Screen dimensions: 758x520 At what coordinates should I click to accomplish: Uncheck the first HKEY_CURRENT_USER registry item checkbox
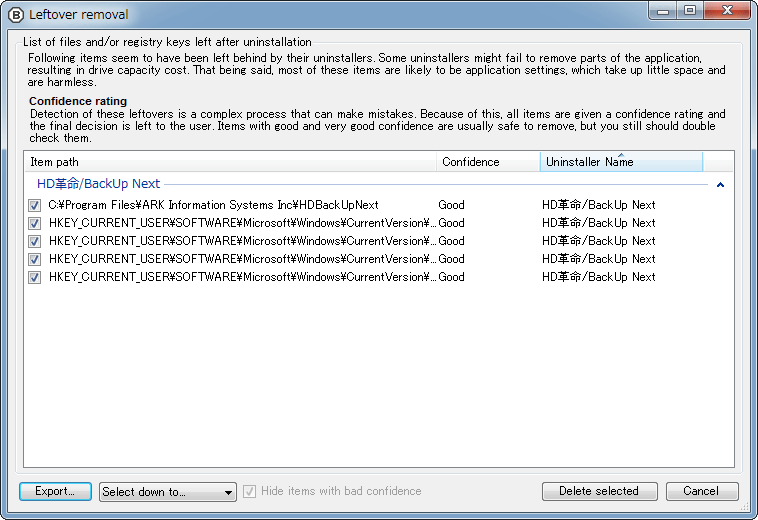coord(34,223)
